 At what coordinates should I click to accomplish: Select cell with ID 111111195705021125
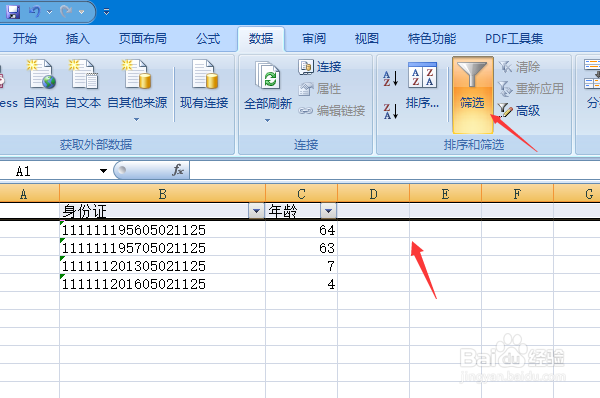click(x=162, y=248)
